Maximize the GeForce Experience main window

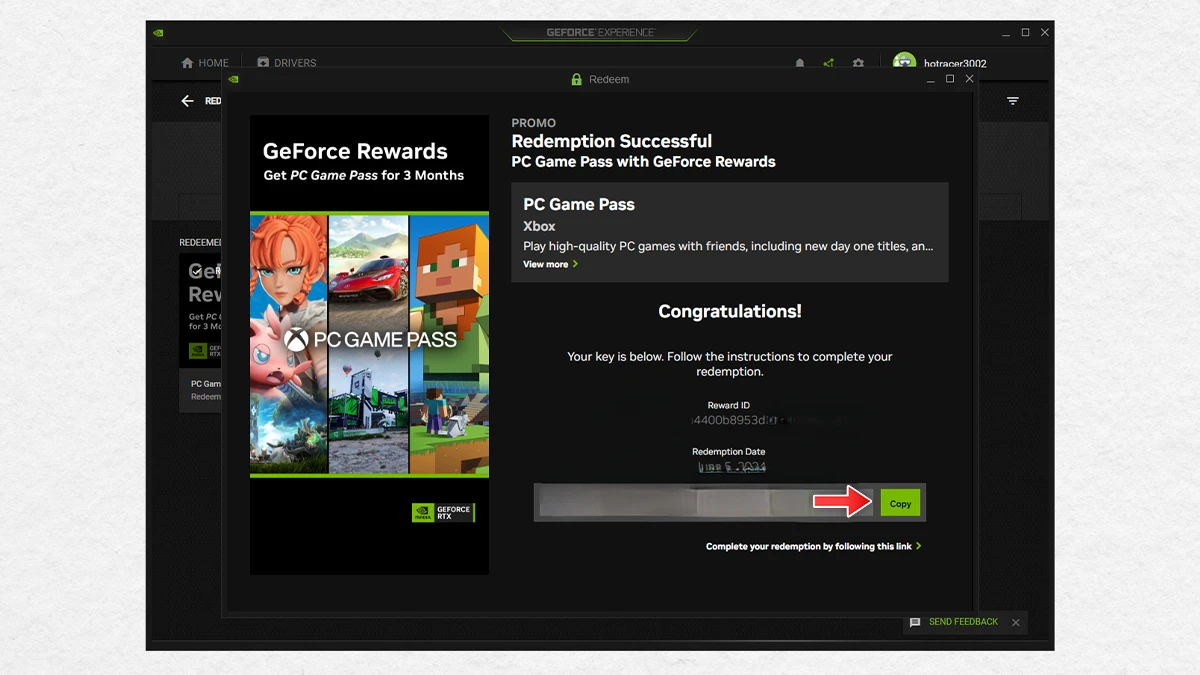pyautogui.click(x=1025, y=33)
